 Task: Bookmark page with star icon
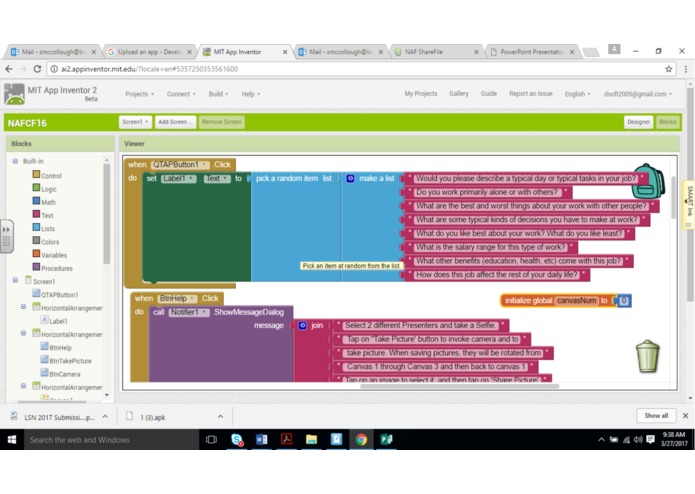click(x=668, y=69)
